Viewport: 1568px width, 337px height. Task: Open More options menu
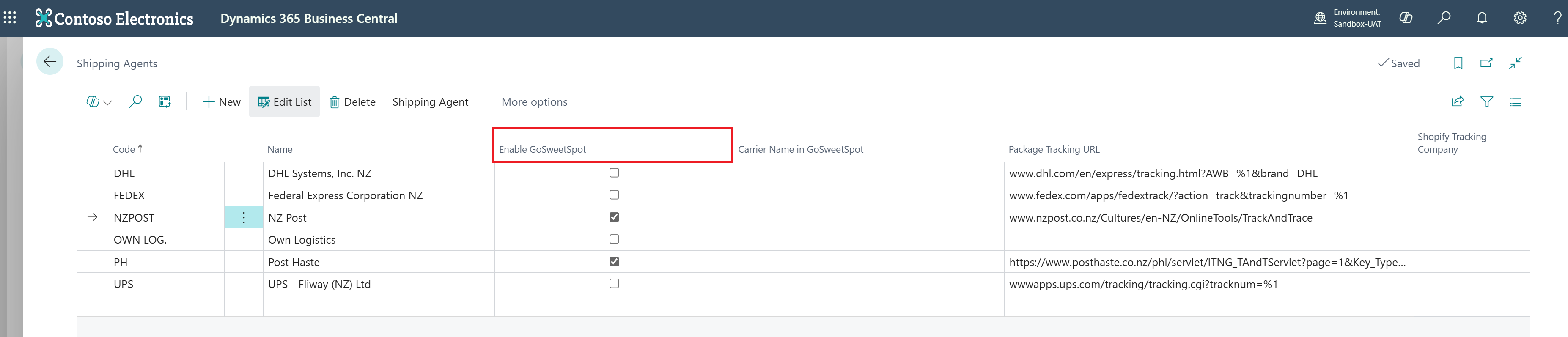534,101
